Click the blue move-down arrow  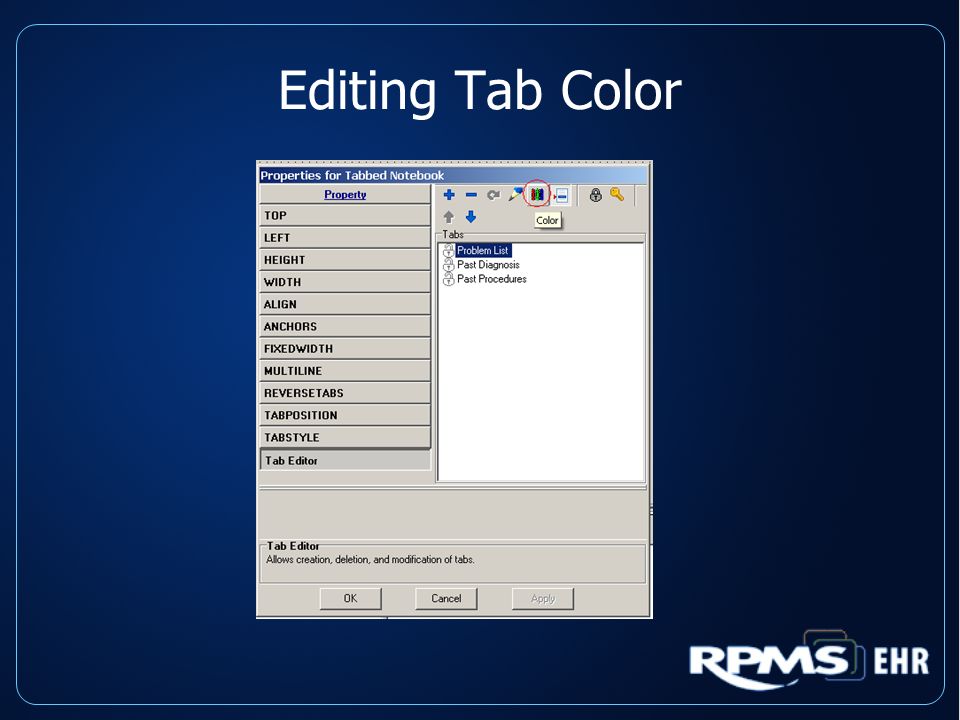(x=471, y=217)
